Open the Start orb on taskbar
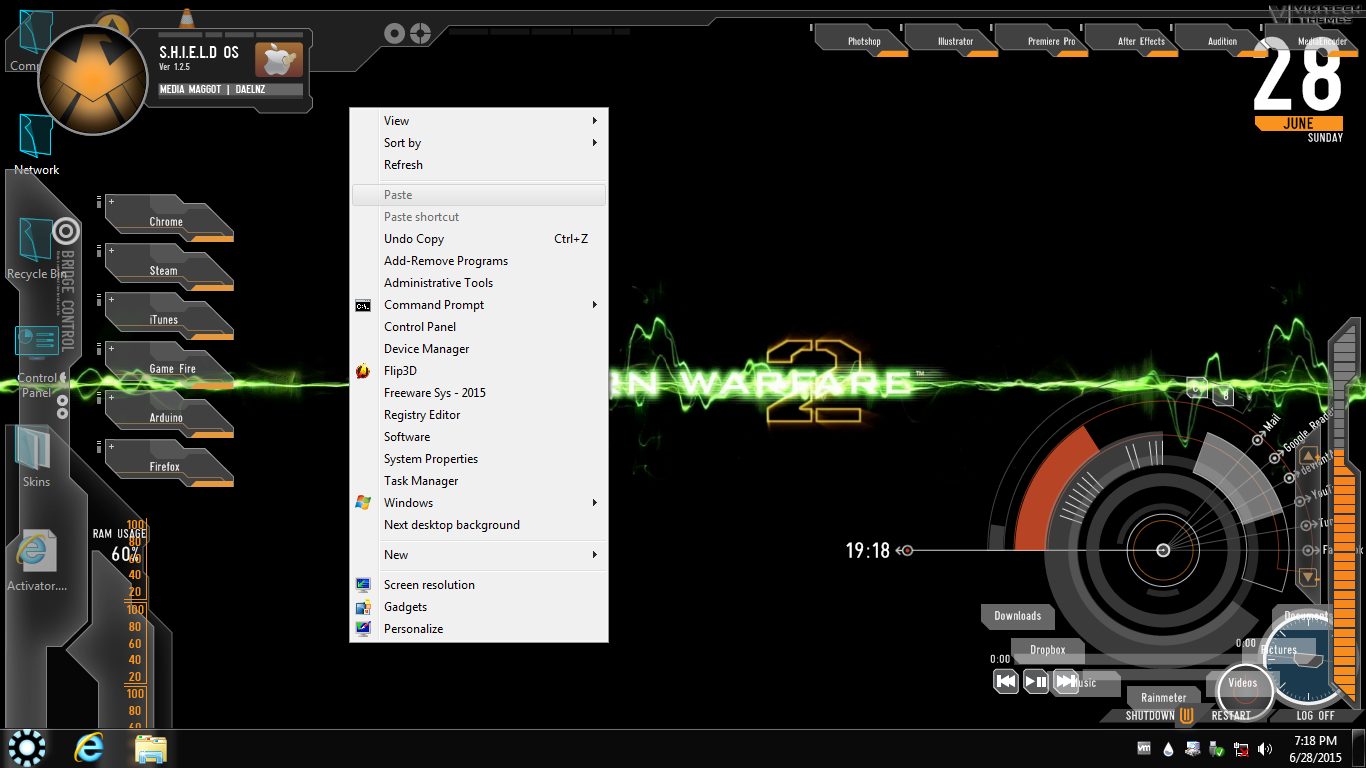Screen dimensions: 1366x768 (27, 747)
